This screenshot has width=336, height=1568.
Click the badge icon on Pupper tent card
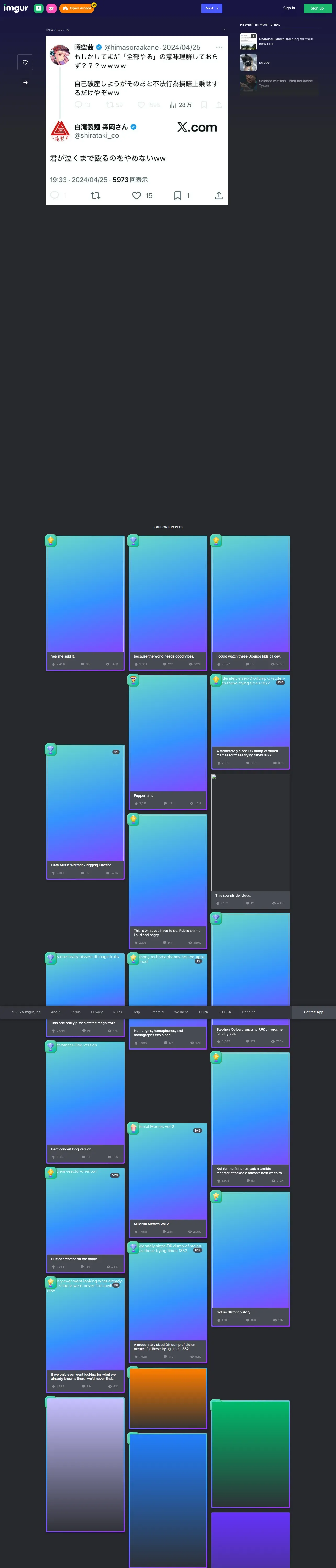pos(133,680)
